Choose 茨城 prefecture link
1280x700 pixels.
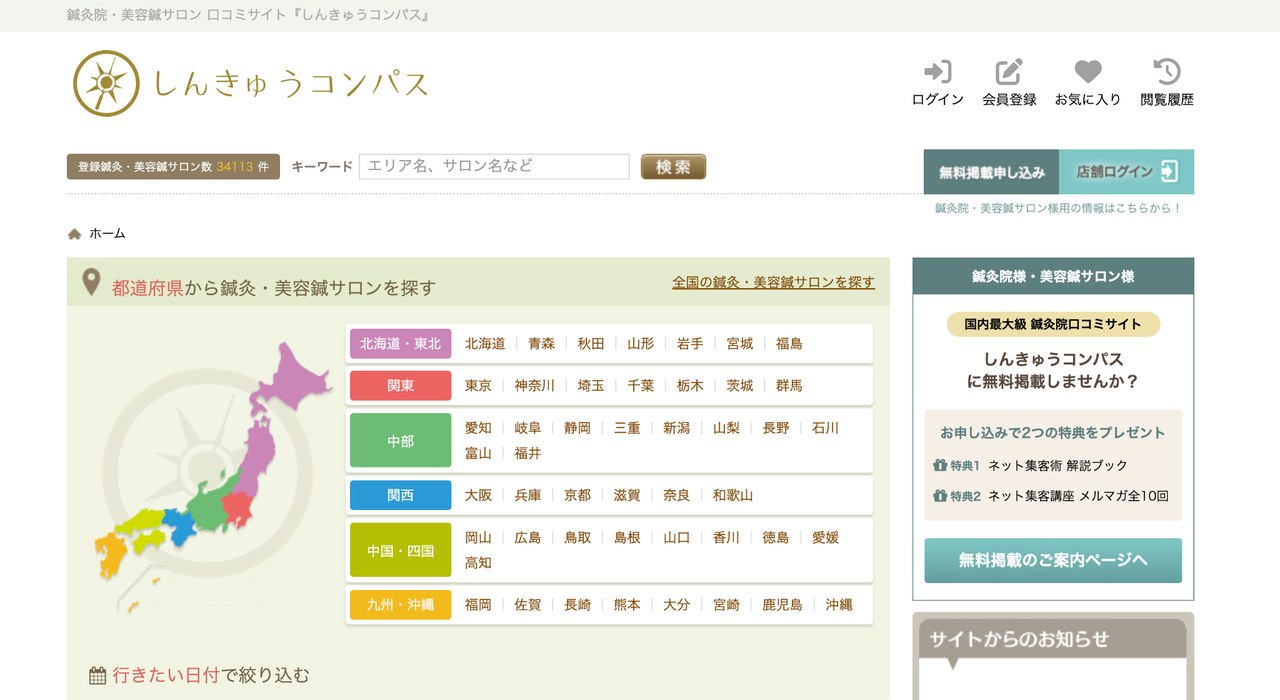coord(740,385)
